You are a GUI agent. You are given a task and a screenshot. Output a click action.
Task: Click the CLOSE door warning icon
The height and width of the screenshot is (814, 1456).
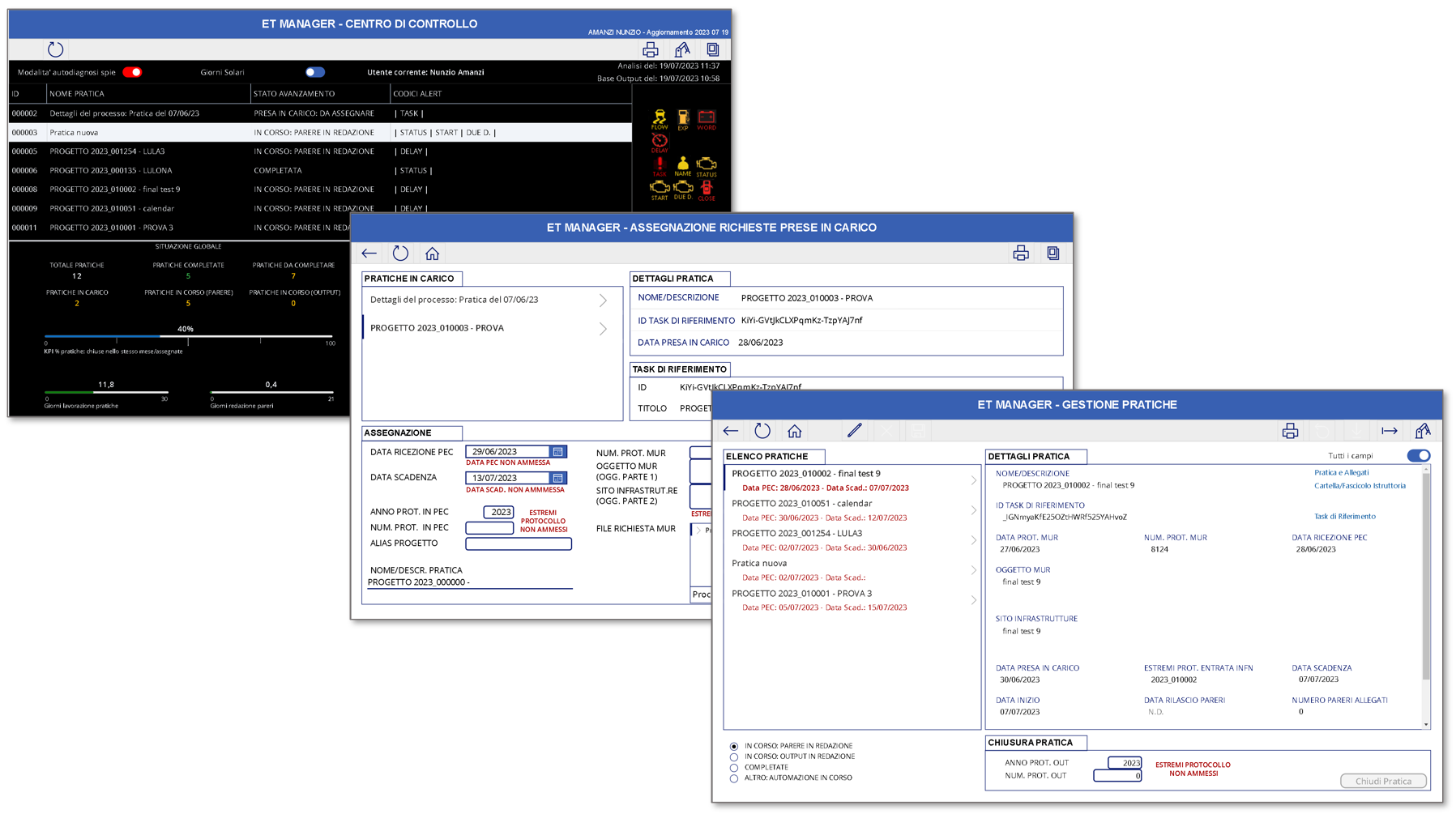[707, 190]
